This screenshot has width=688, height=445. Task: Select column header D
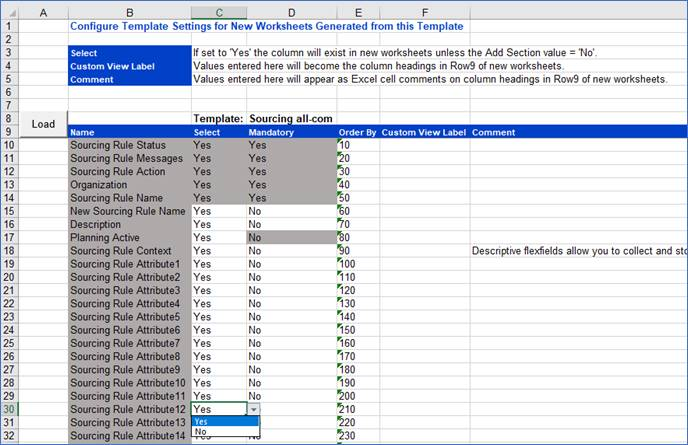pos(292,13)
